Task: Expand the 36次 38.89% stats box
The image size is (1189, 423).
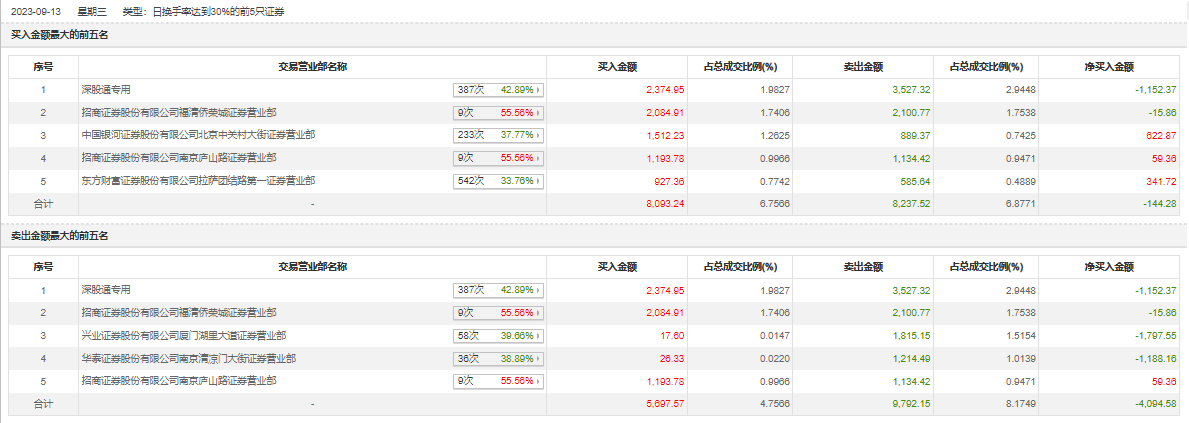Action: [x=497, y=358]
